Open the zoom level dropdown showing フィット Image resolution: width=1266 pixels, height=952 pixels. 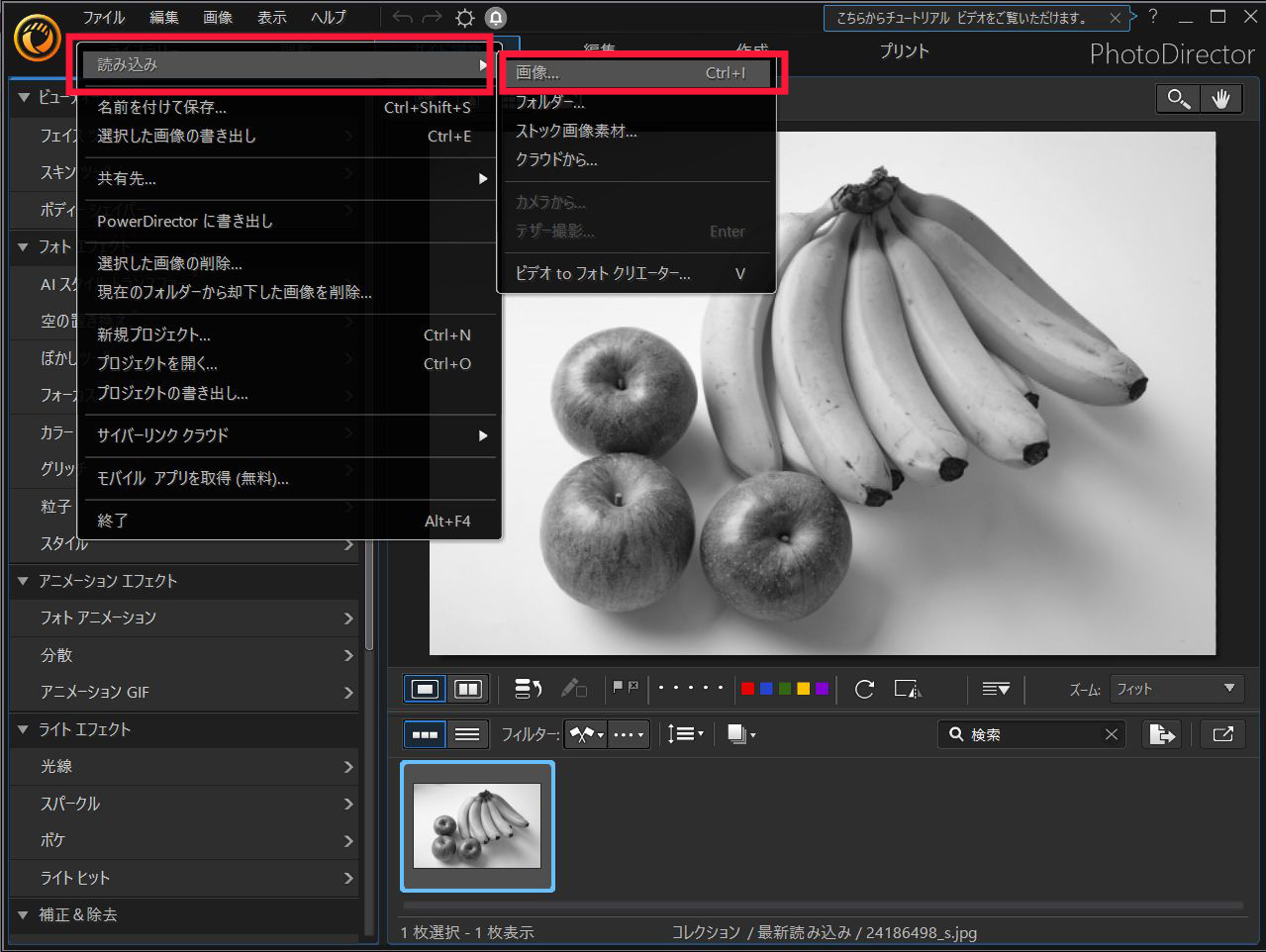point(1176,689)
